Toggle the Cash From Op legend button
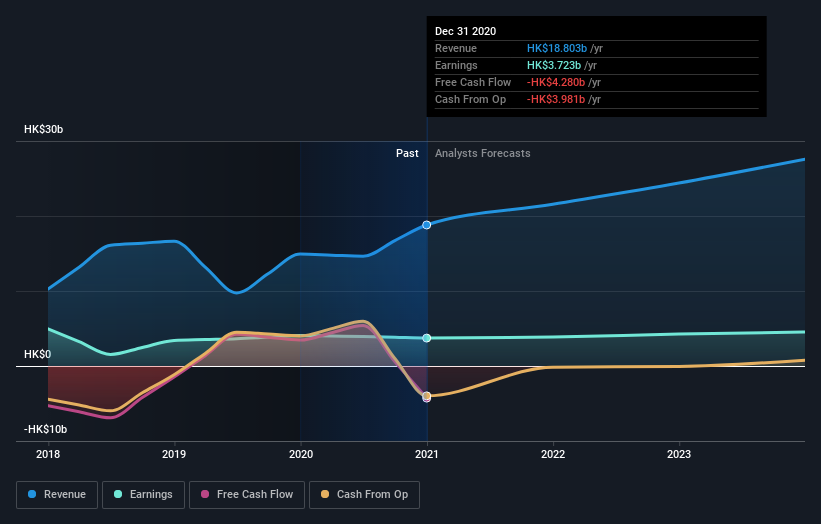This screenshot has width=821, height=524. click(x=364, y=495)
